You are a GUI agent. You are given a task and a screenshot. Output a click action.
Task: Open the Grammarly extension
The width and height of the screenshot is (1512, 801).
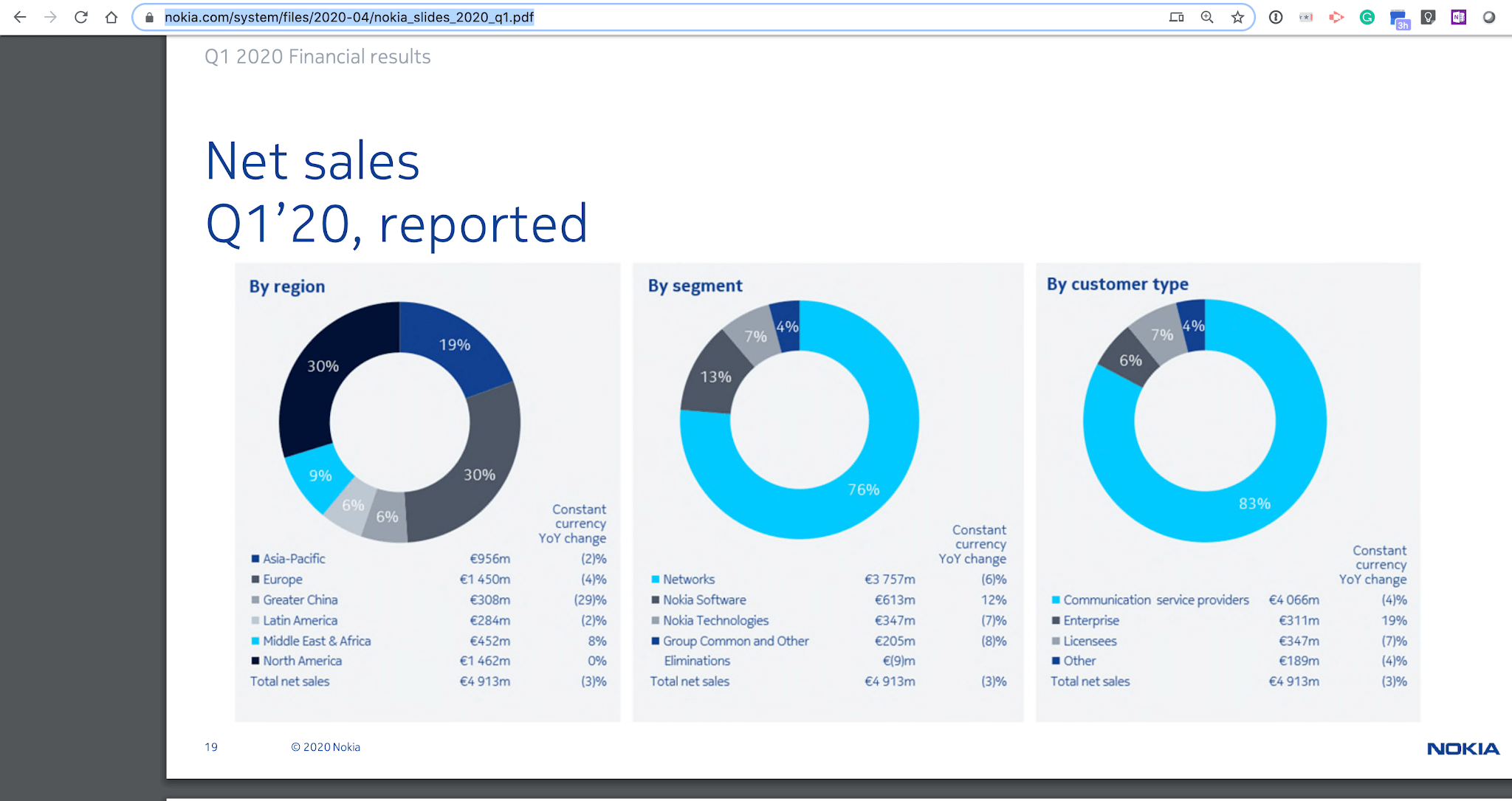click(x=1367, y=16)
